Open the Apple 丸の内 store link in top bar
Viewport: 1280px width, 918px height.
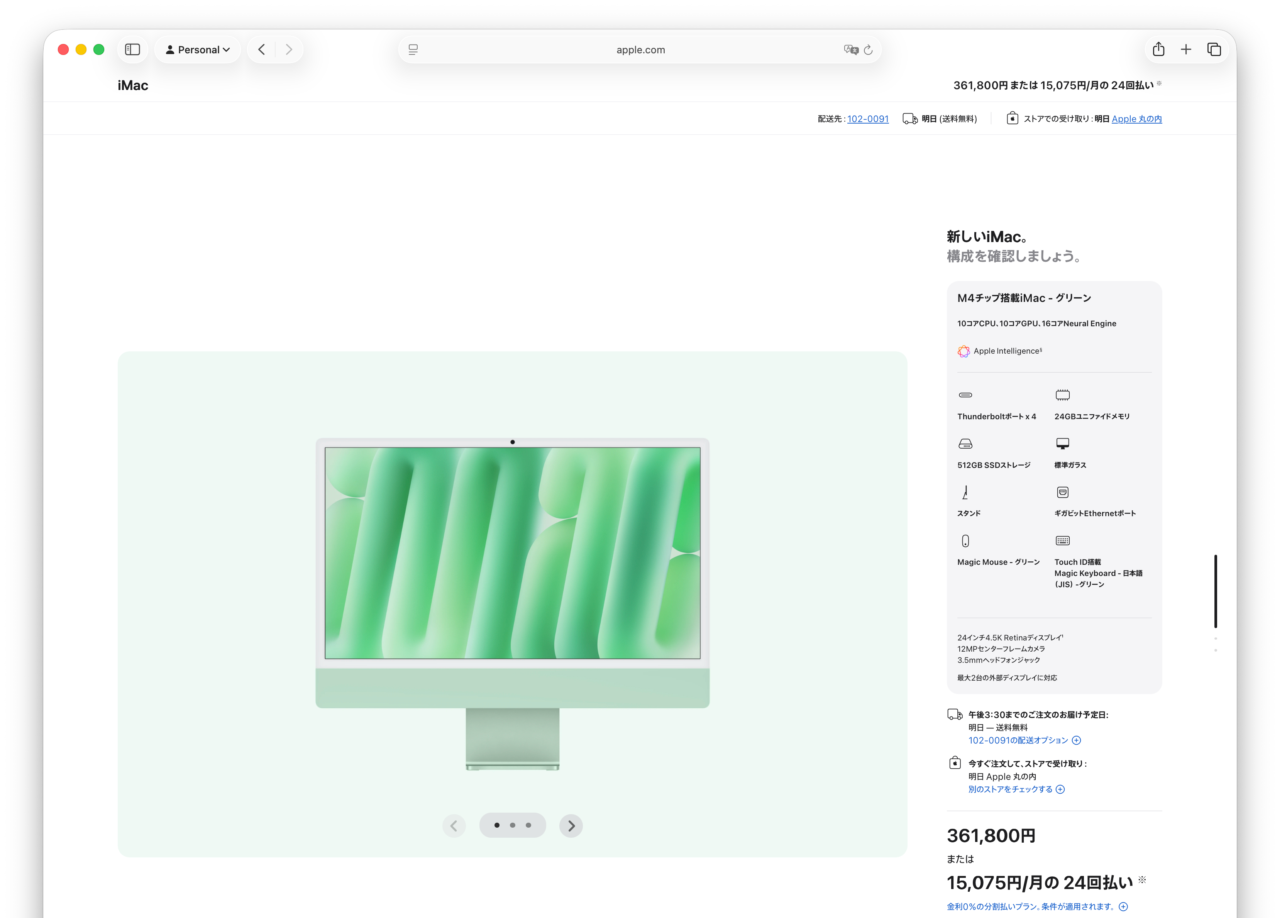pyautogui.click(x=1137, y=118)
